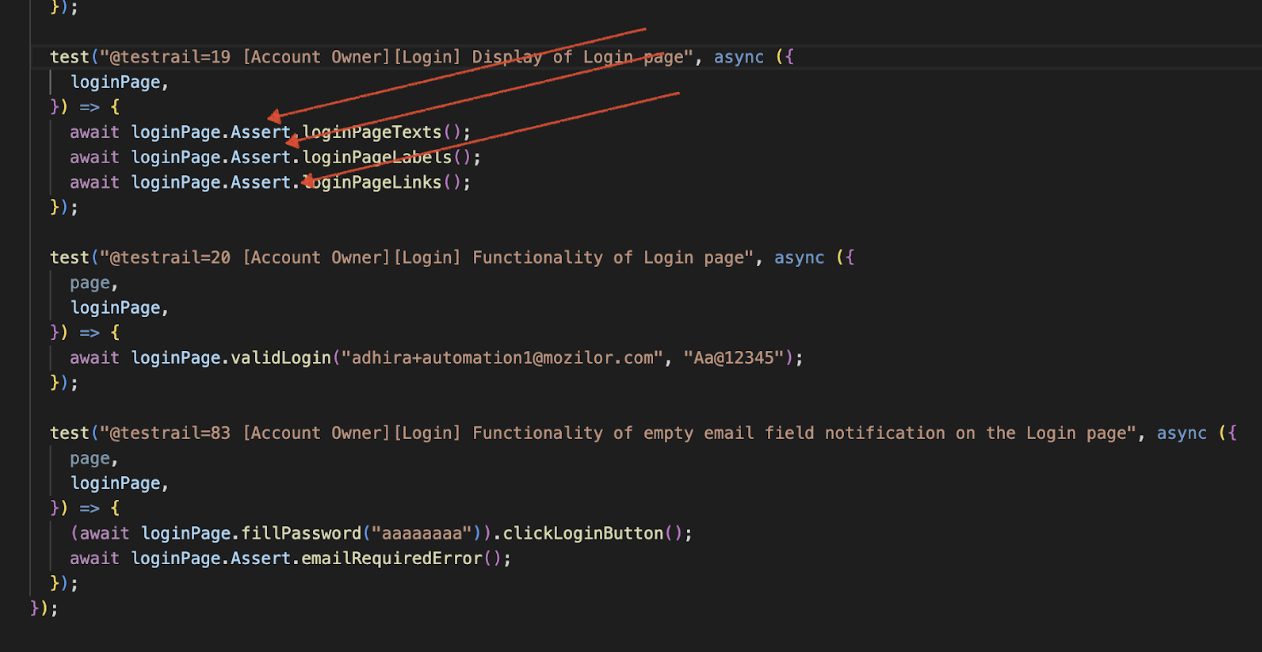Screen dimensions: 1262x652
Task: Click Assert on the loginPageLabels line
Action: (x=260, y=157)
